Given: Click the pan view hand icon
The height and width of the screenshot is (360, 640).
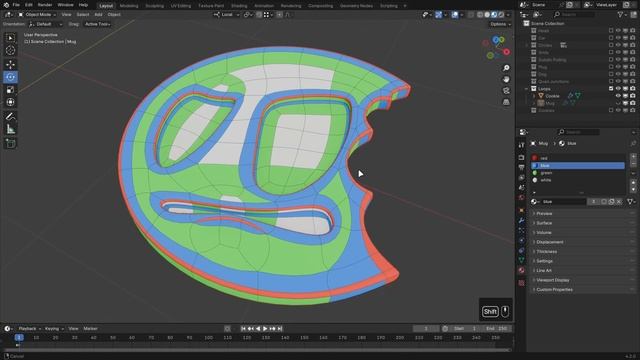Looking at the screenshot, I should 506,79.
